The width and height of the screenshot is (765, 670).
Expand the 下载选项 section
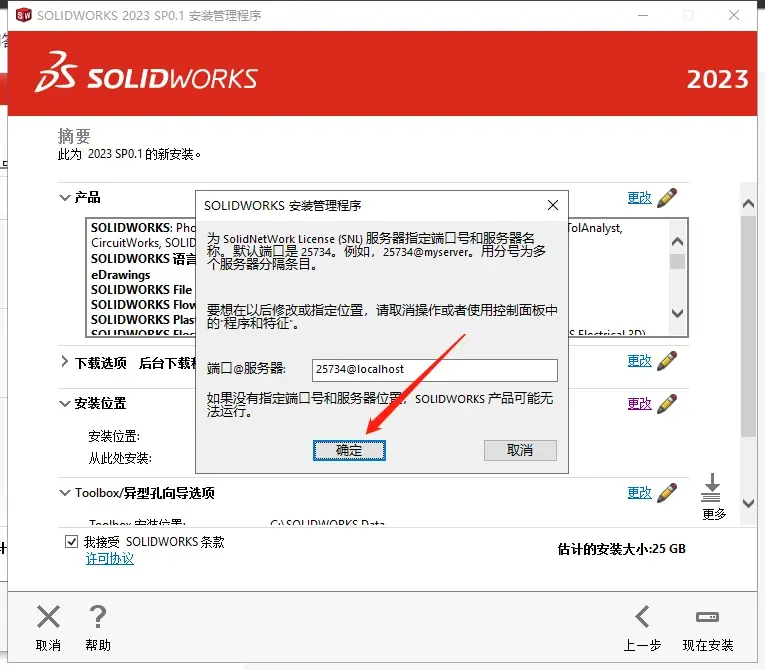[64, 362]
